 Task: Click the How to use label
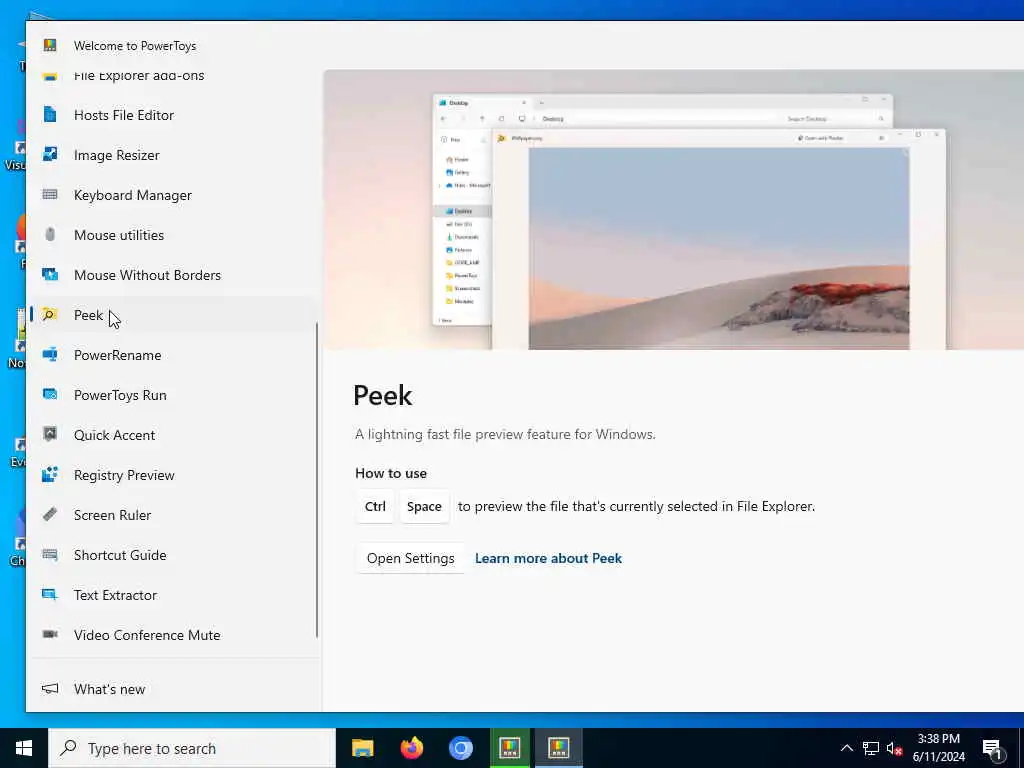click(391, 473)
